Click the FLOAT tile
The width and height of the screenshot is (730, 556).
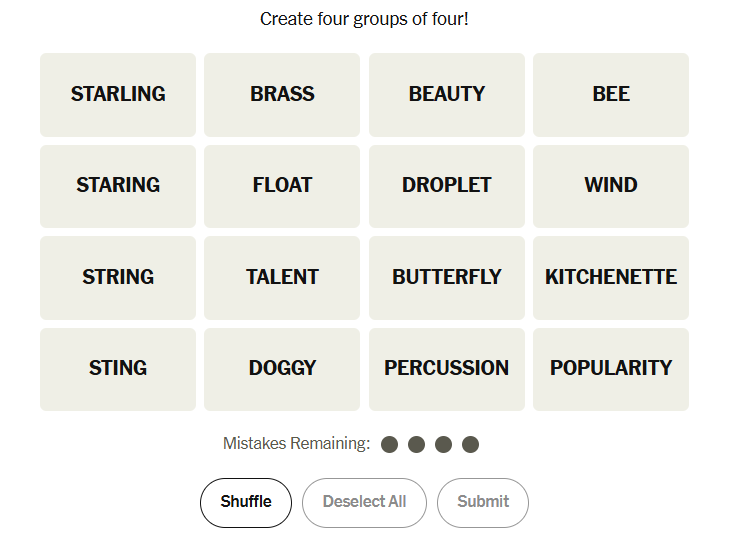pos(282,186)
